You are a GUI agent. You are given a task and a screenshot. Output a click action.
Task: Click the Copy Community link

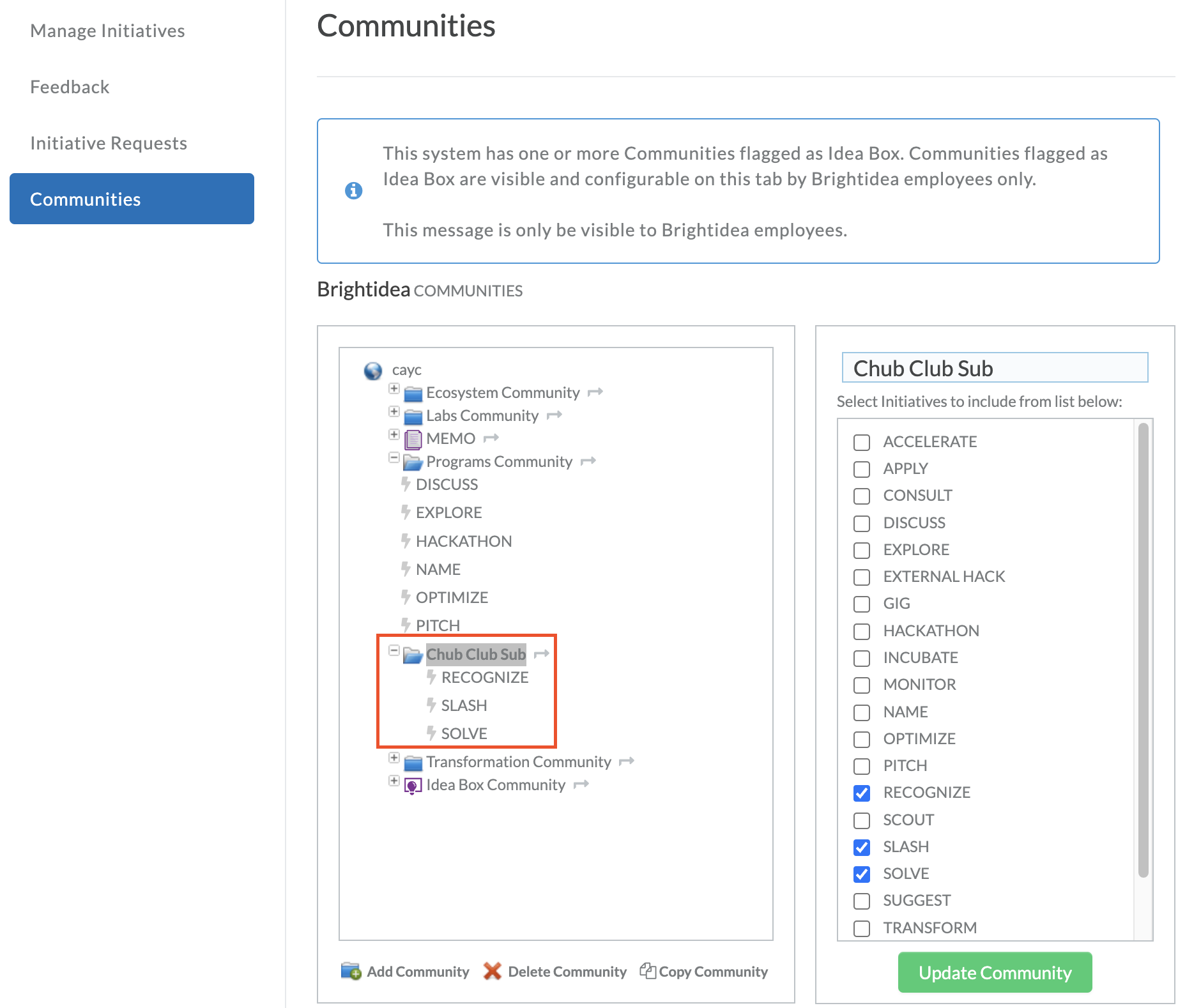pos(713,972)
